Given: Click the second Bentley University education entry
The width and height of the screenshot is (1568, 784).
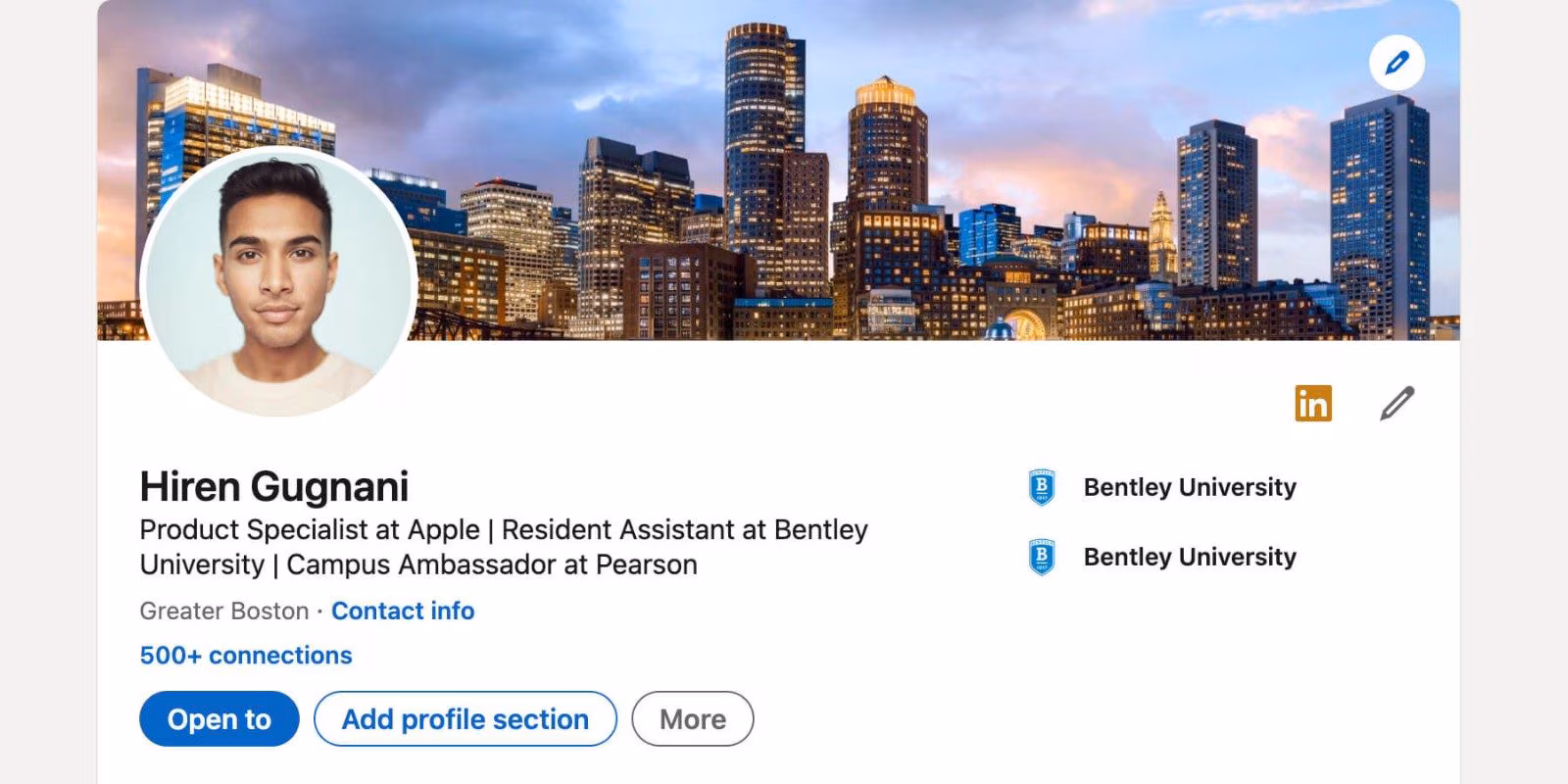Looking at the screenshot, I should pyautogui.click(x=1189, y=557).
